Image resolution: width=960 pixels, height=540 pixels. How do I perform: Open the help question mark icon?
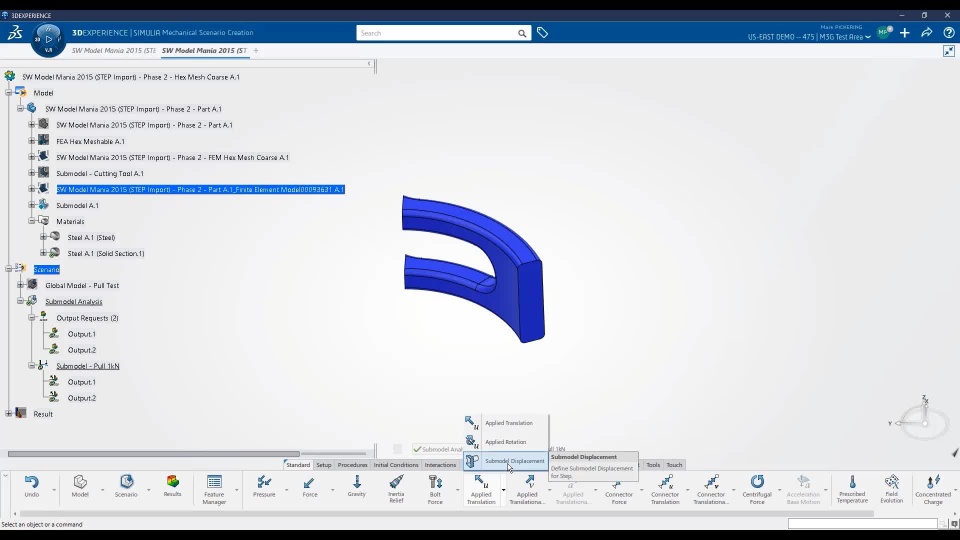(949, 32)
